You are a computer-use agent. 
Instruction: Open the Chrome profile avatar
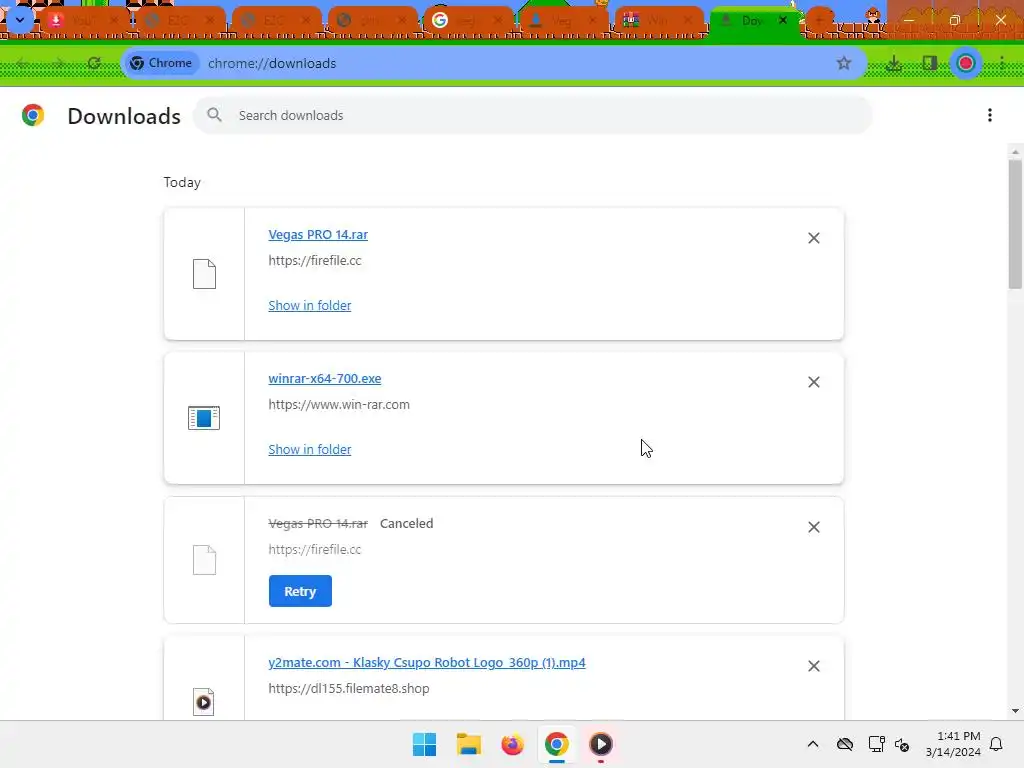pos(966,63)
